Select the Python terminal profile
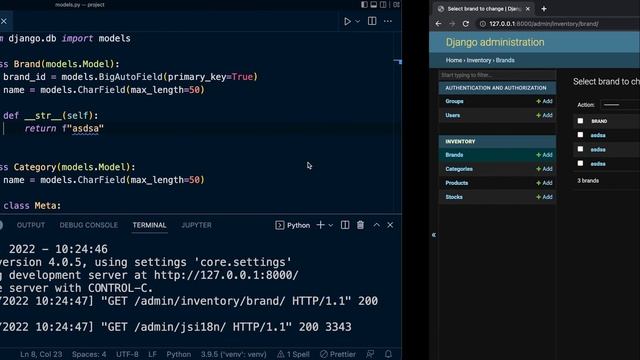This screenshot has width=640, height=360. click(x=293, y=225)
